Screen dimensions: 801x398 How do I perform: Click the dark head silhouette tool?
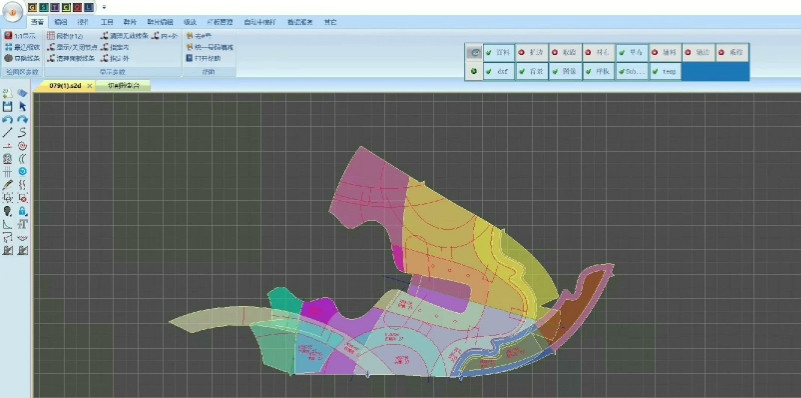[7, 211]
